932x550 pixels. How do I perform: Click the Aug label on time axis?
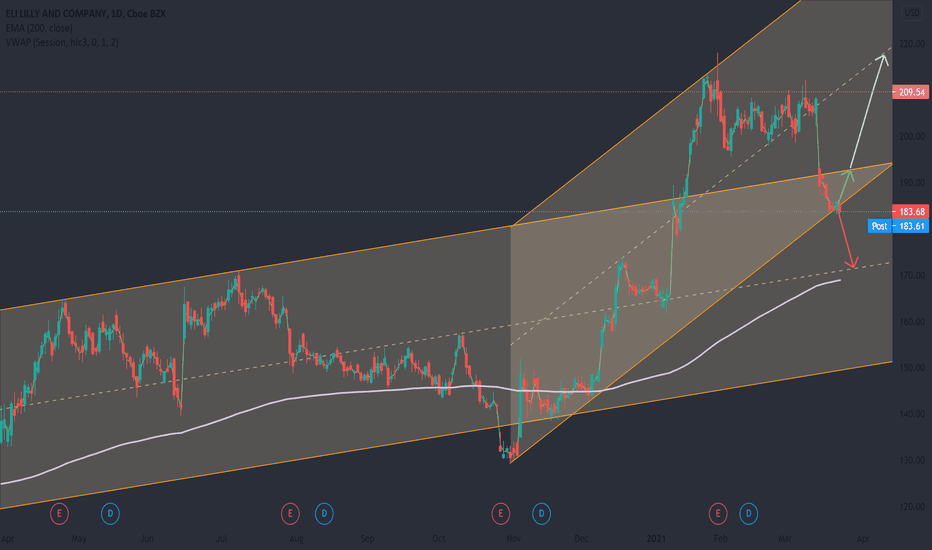click(x=295, y=539)
